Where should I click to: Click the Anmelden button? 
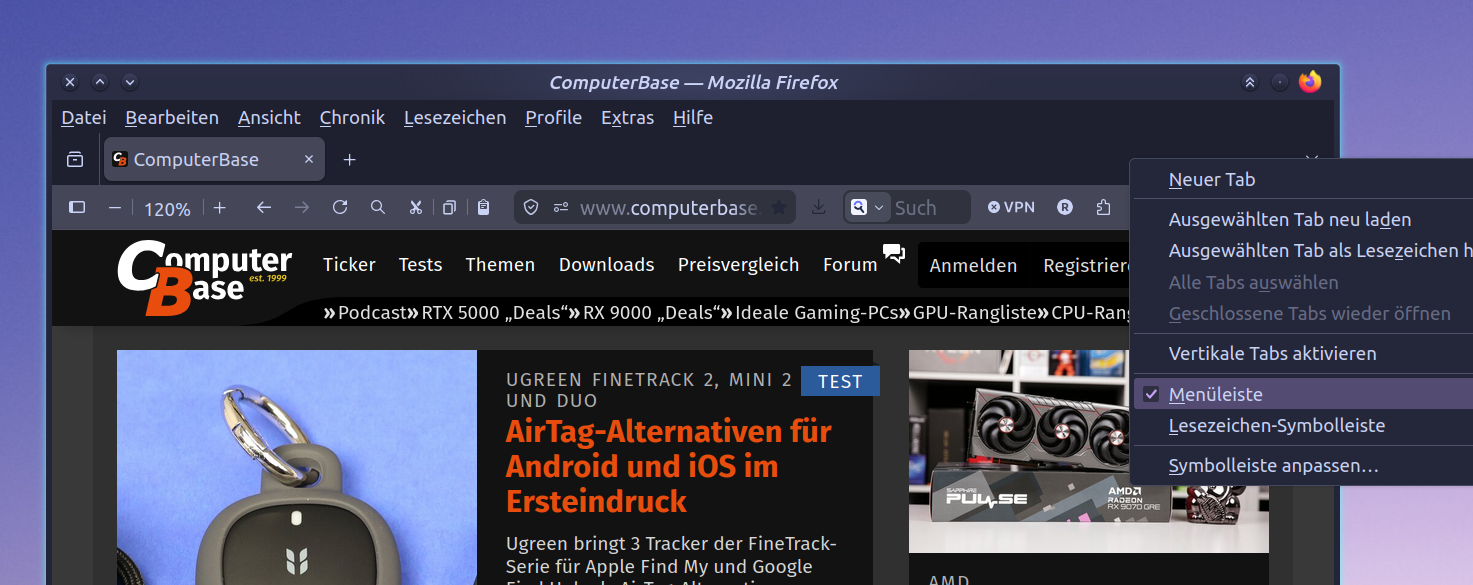point(973,266)
